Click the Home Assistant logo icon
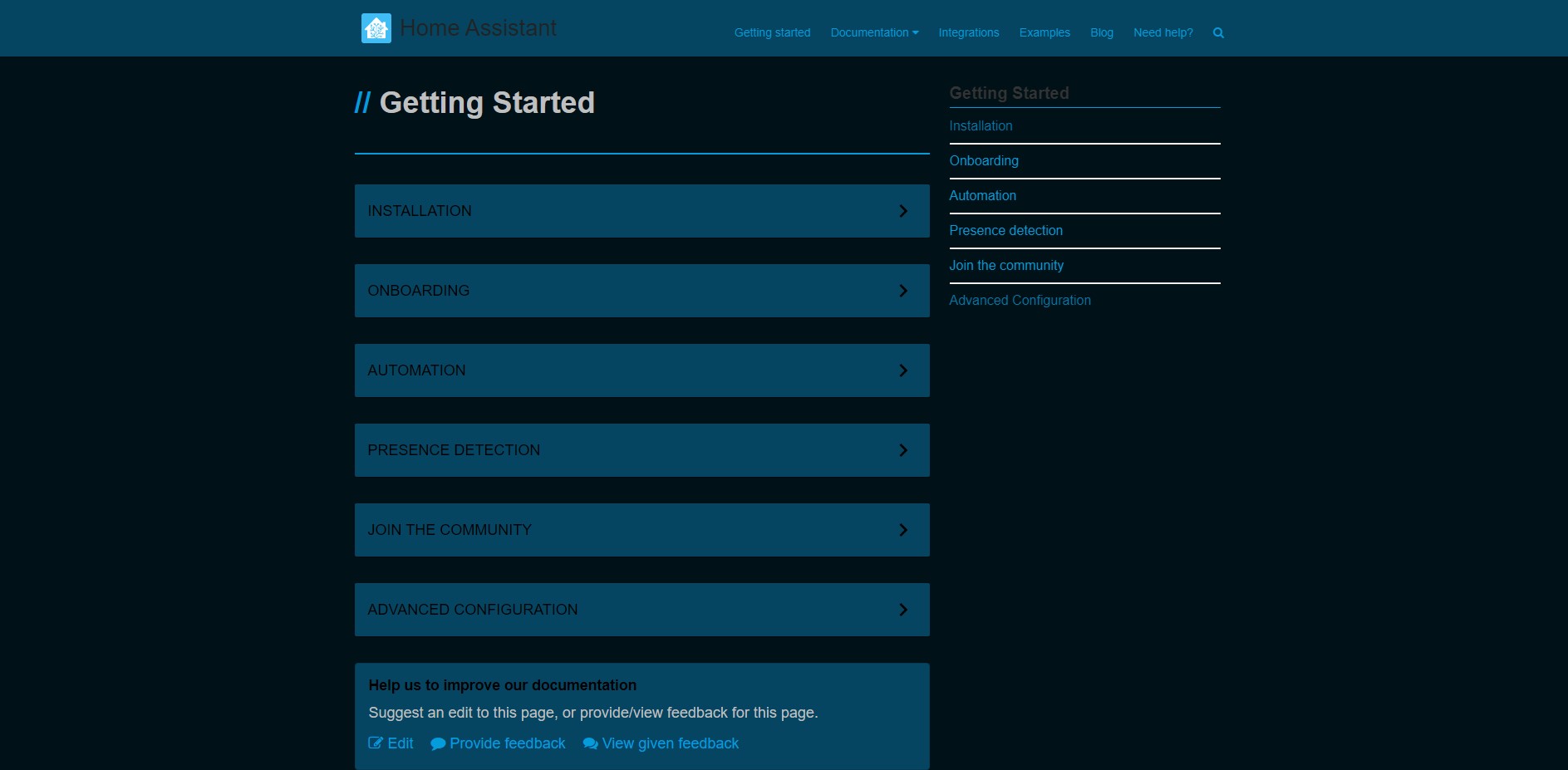The height and width of the screenshot is (770, 1568). click(x=376, y=27)
